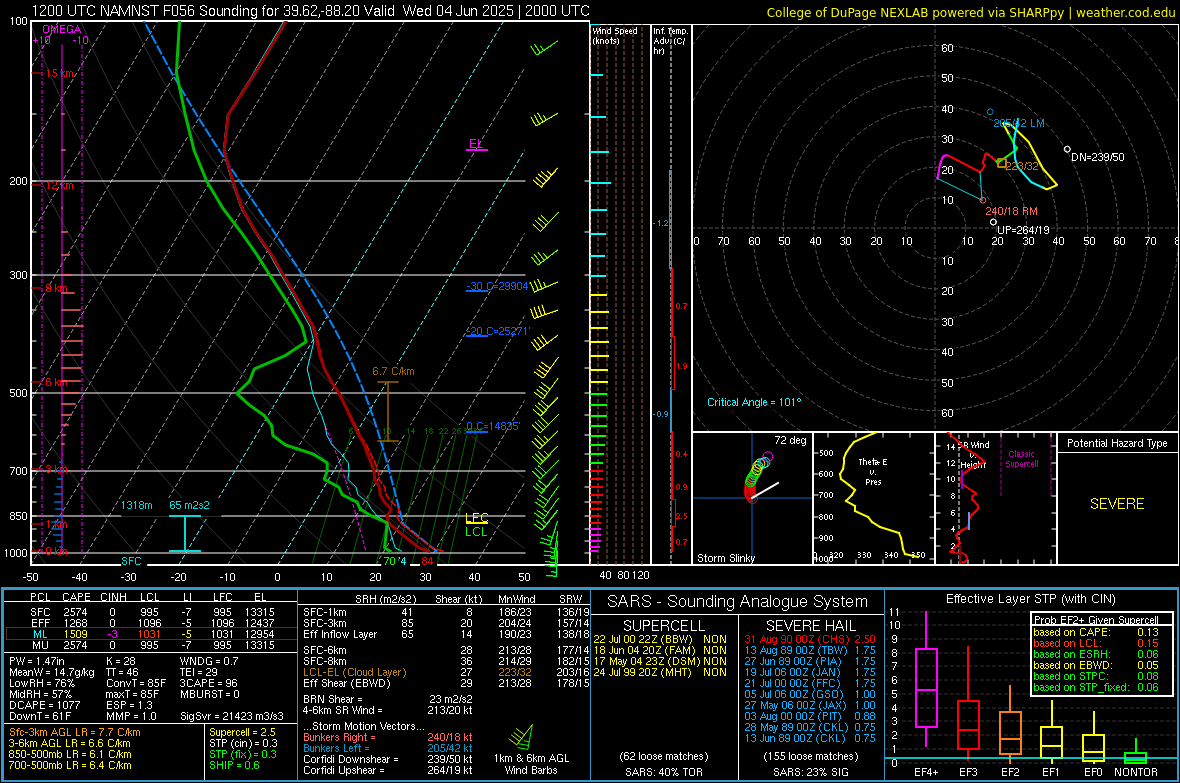Click the Bunkers Right = 240/18 kt row
1180x783 pixels.
pos(388,737)
